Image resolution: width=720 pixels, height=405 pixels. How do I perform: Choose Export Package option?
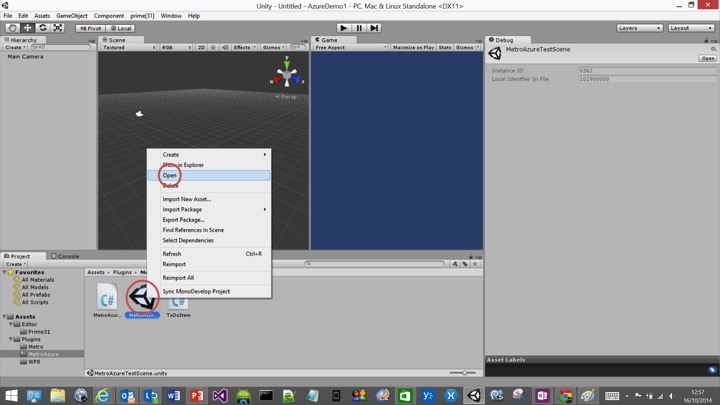(x=209, y=220)
